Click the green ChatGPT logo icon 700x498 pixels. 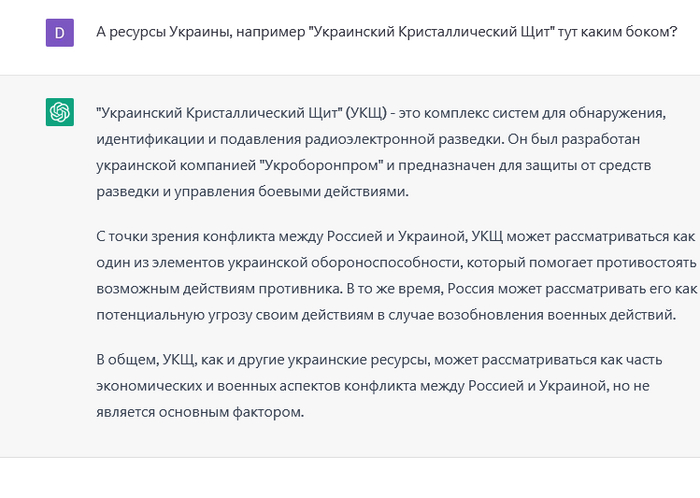pyautogui.click(x=60, y=112)
